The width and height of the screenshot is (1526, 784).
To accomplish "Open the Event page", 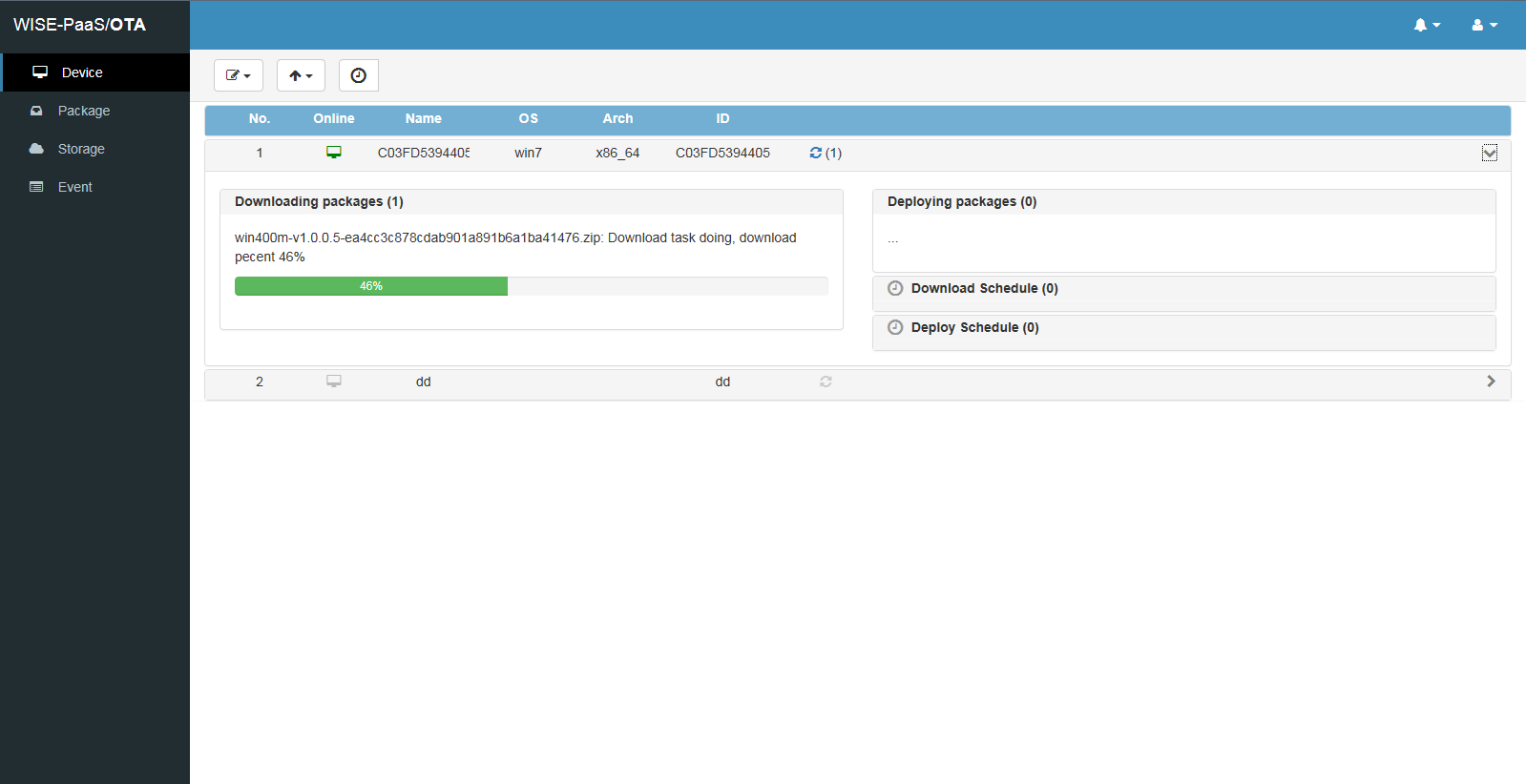I will click(x=74, y=187).
